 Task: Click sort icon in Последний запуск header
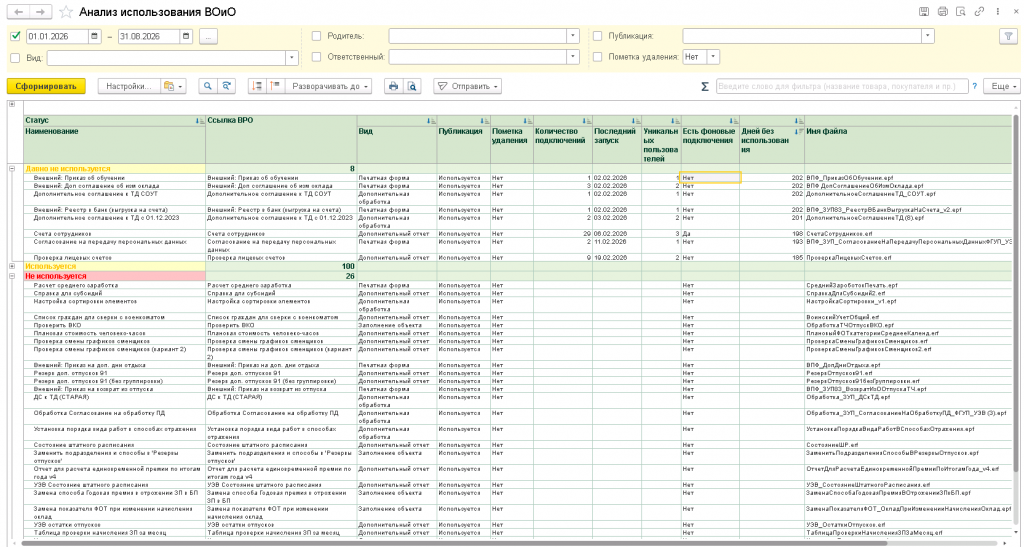[x=635, y=121]
